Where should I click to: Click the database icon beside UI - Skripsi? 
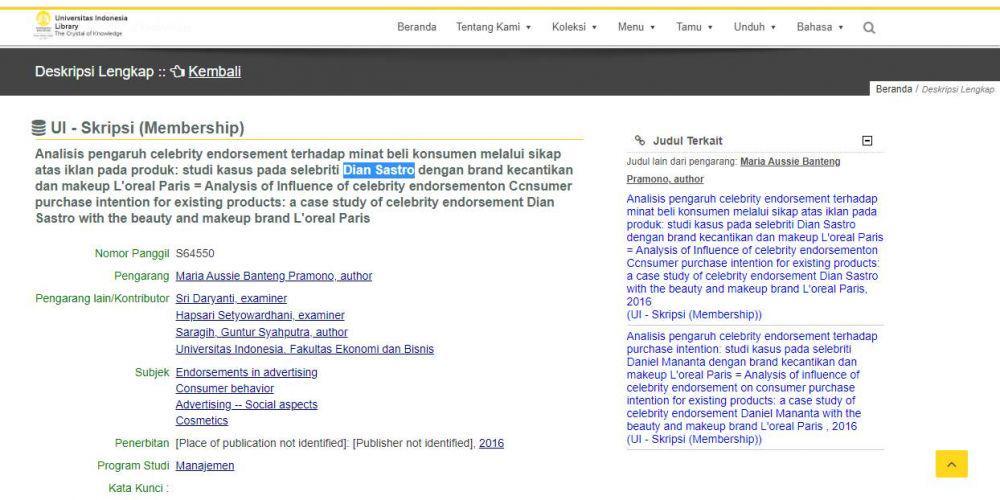pos(39,128)
